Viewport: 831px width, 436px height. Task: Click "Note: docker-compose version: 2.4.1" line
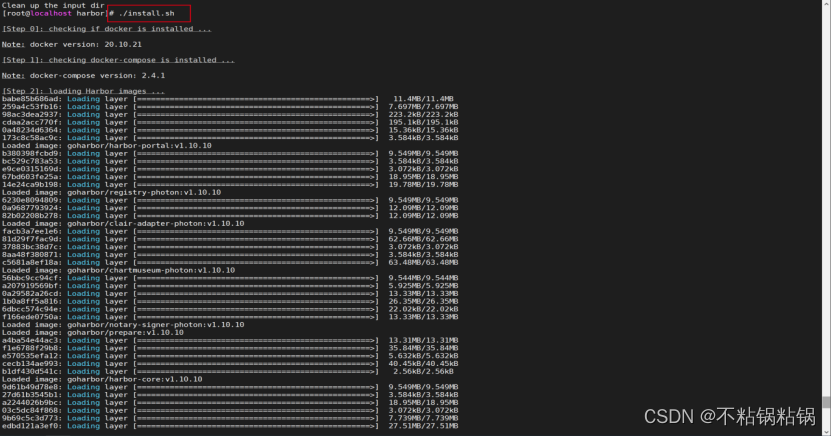tap(83, 76)
